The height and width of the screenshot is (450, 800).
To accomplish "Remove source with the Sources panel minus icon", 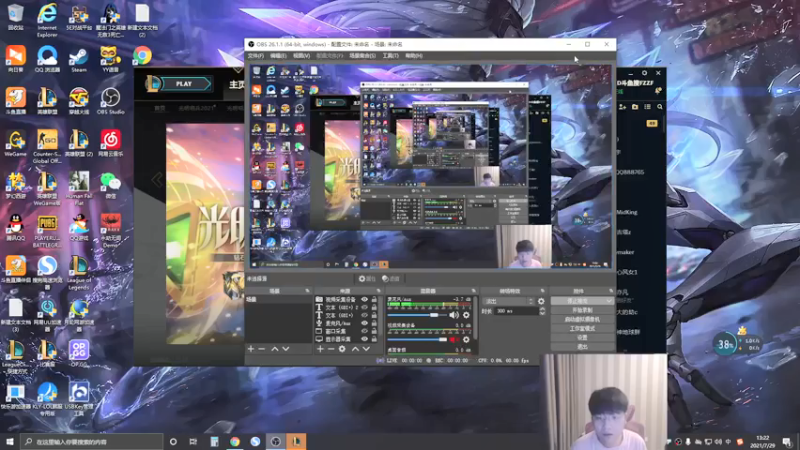I will click(331, 349).
